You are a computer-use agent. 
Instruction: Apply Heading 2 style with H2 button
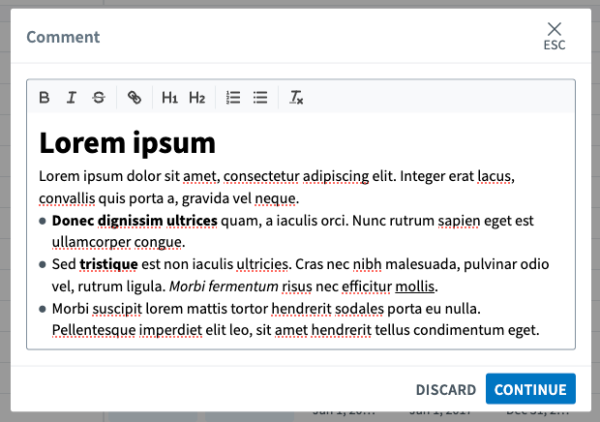point(197,98)
